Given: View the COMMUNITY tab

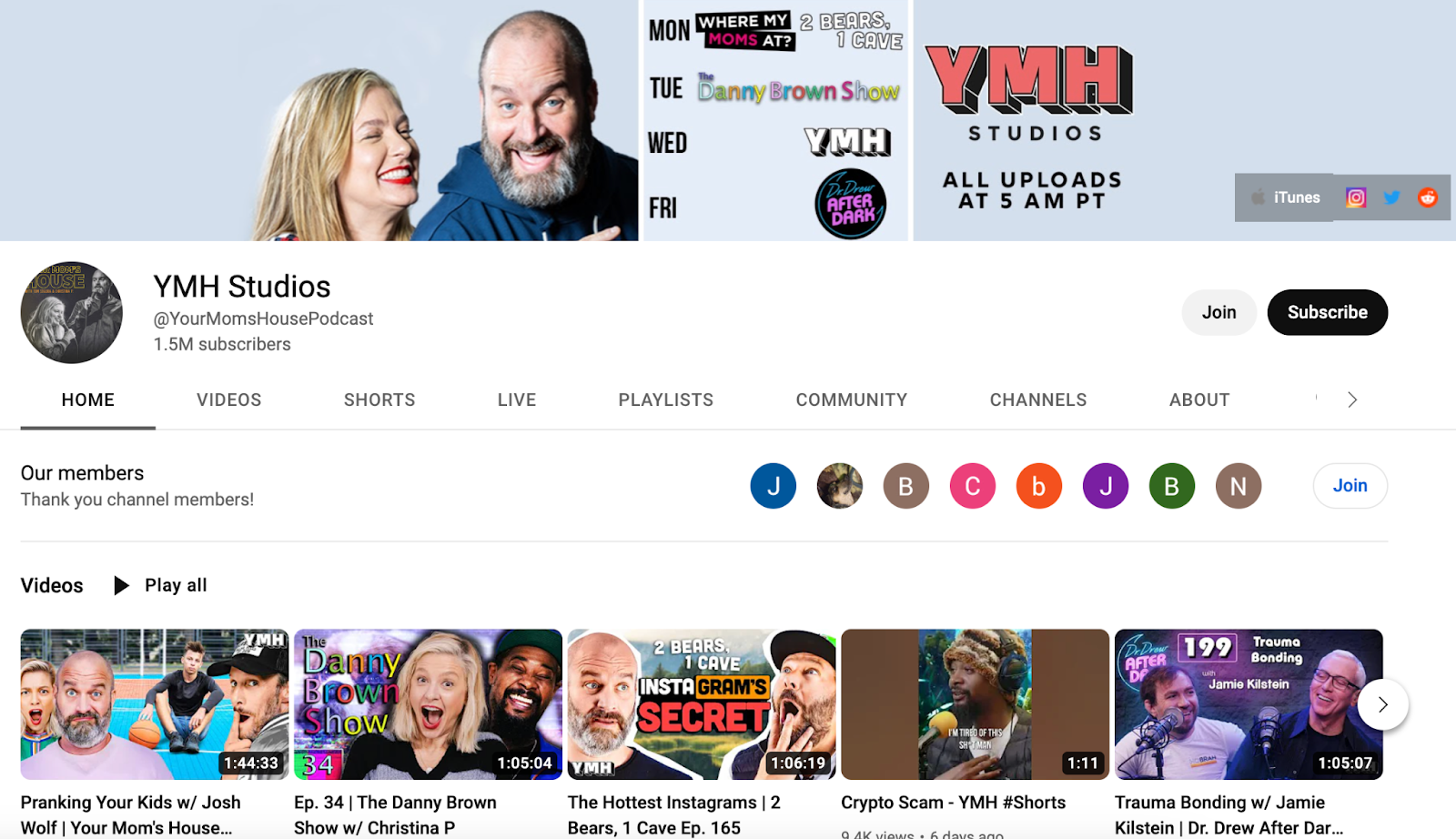Looking at the screenshot, I should (x=852, y=399).
